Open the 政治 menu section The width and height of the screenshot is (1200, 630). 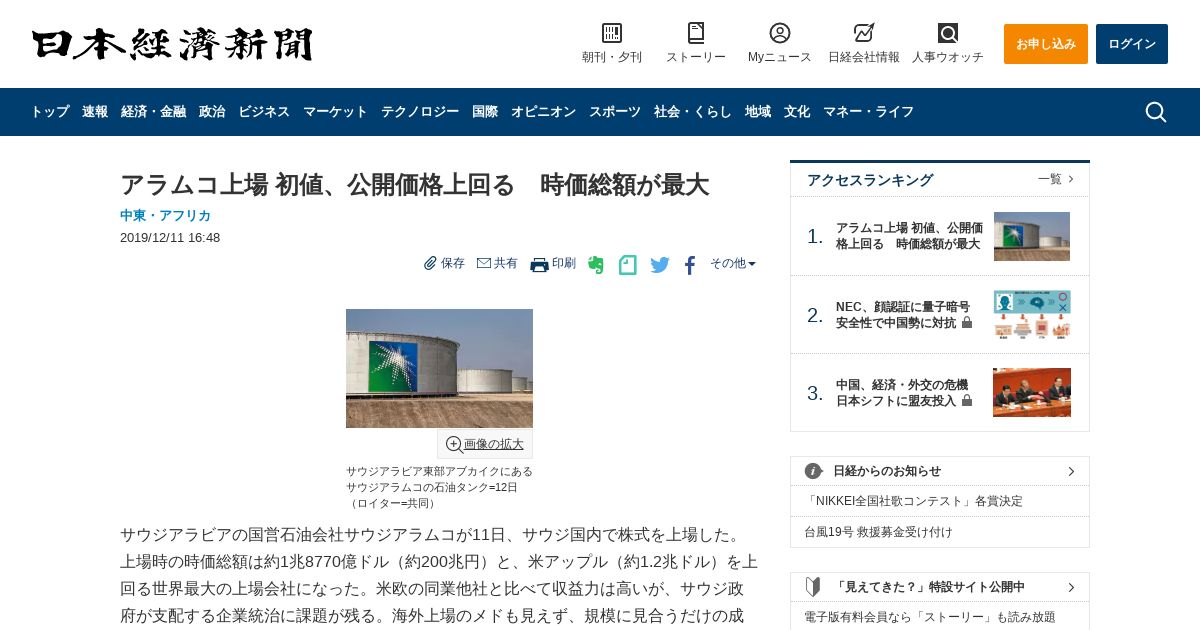click(x=212, y=112)
